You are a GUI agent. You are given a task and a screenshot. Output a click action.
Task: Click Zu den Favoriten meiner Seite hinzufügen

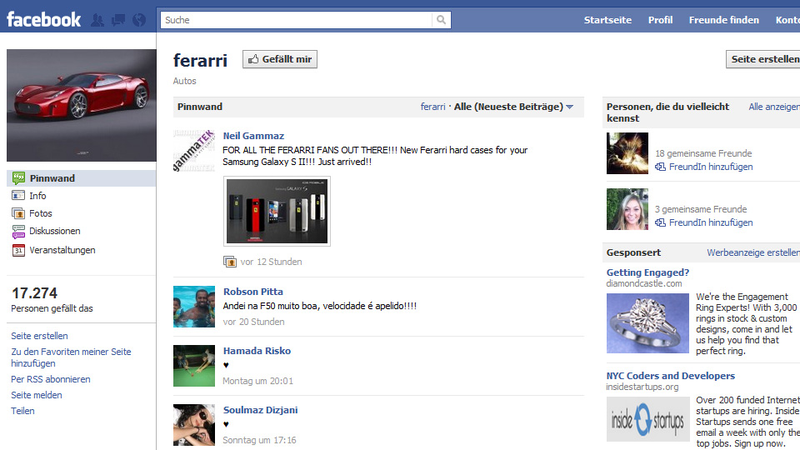point(71,357)
